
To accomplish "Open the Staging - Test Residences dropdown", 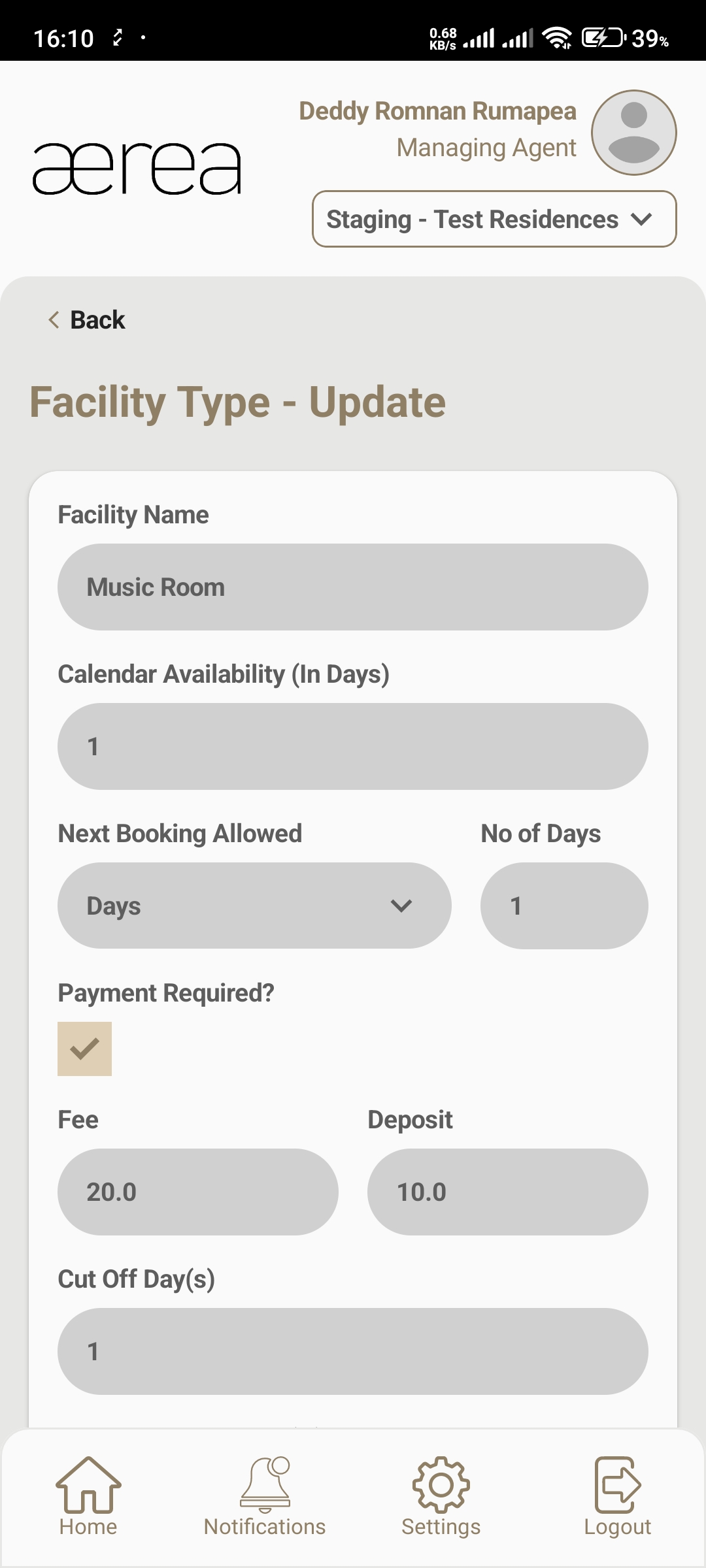I will (494, 219).
